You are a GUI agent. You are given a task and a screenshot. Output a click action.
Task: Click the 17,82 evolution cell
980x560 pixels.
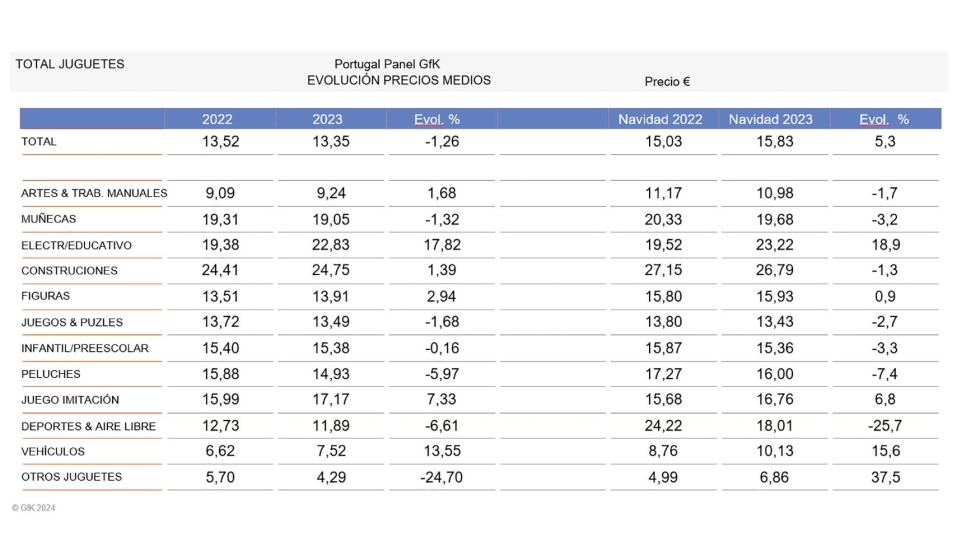point(441,245)
